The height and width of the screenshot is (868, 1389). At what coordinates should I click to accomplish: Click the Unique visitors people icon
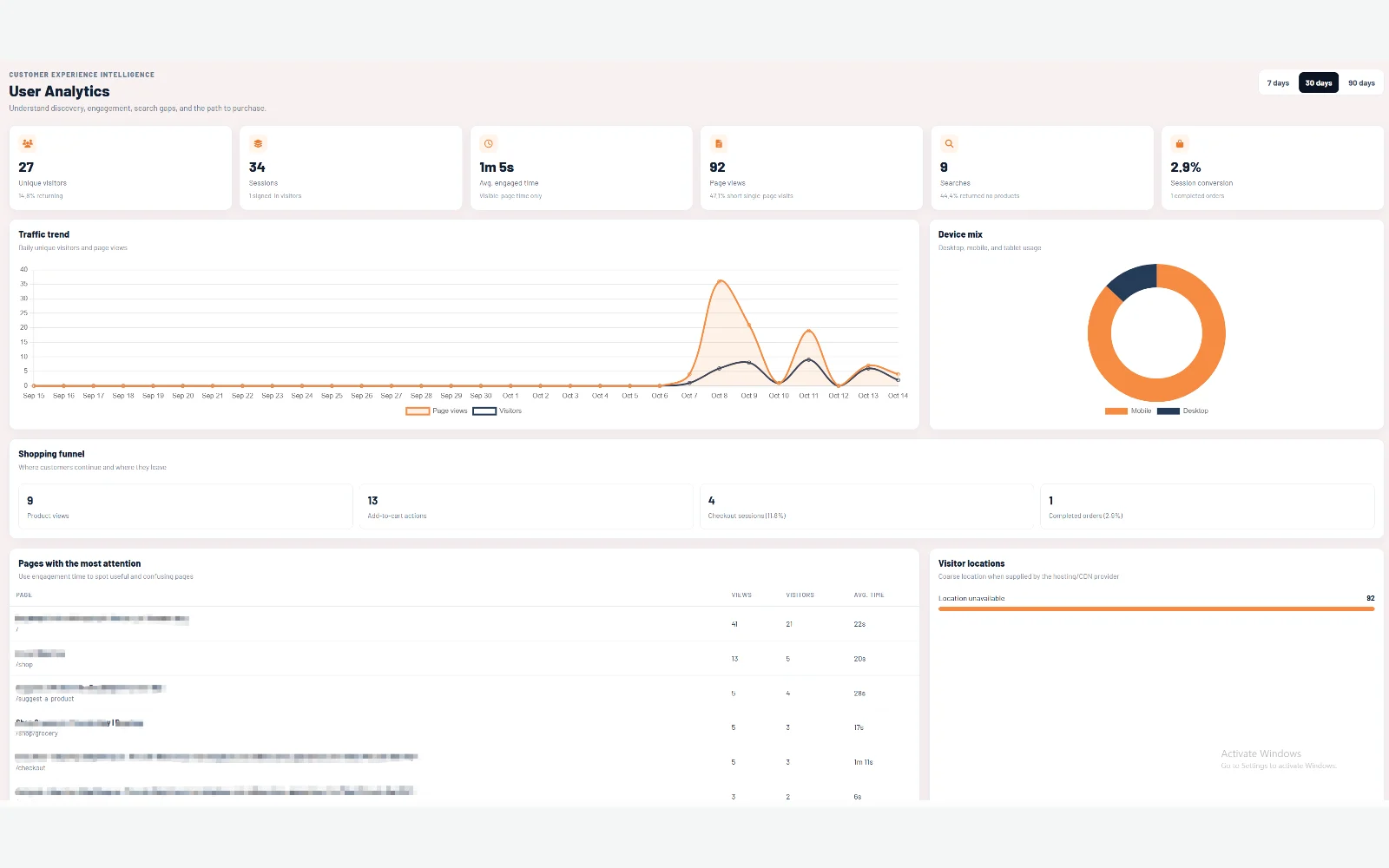pos(28,144)
